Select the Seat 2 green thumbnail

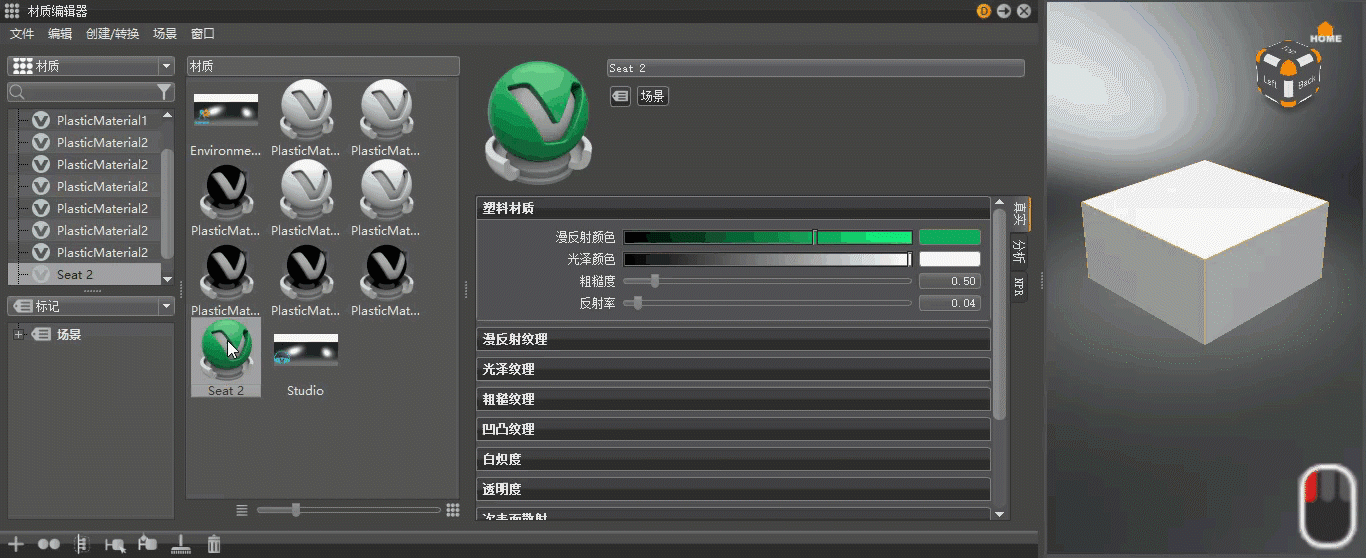(x=226, y=357)
